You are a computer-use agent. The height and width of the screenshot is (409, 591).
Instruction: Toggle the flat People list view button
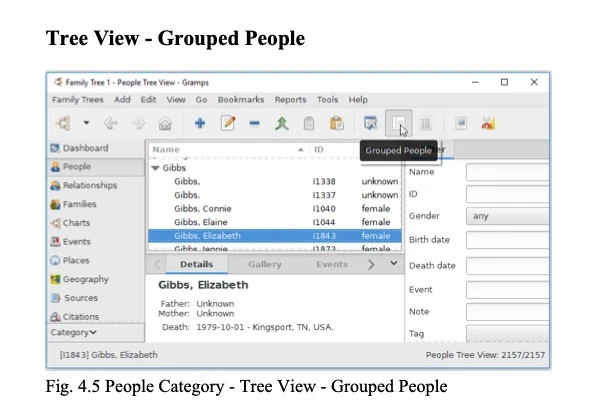pos(426,123)
